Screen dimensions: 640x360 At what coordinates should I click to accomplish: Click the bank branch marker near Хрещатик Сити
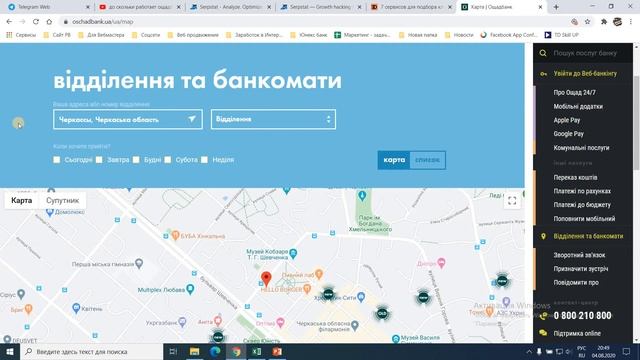pyautogui.click(x=329, y=294)
